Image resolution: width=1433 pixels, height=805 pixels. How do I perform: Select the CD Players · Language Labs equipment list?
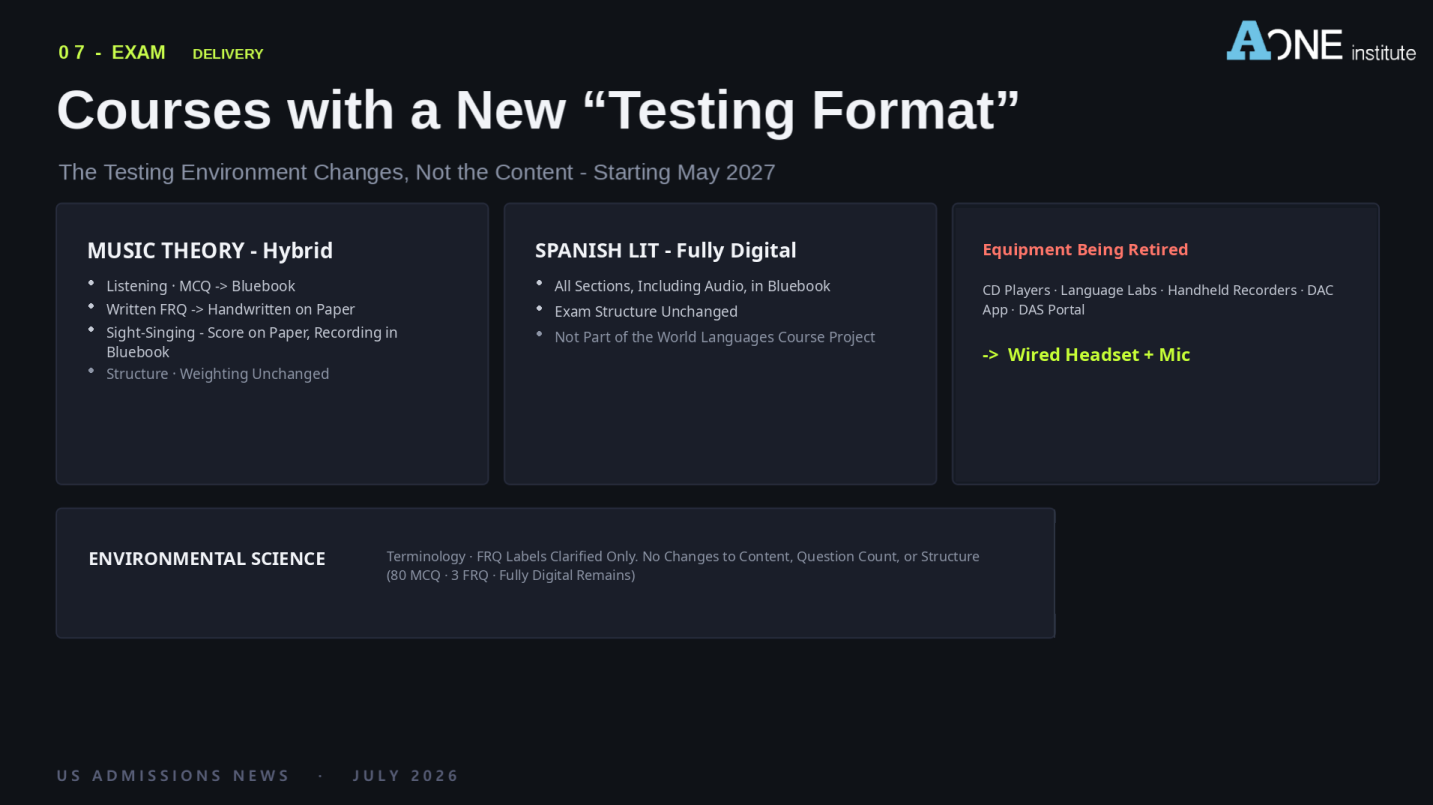(x=1158, y=300)
